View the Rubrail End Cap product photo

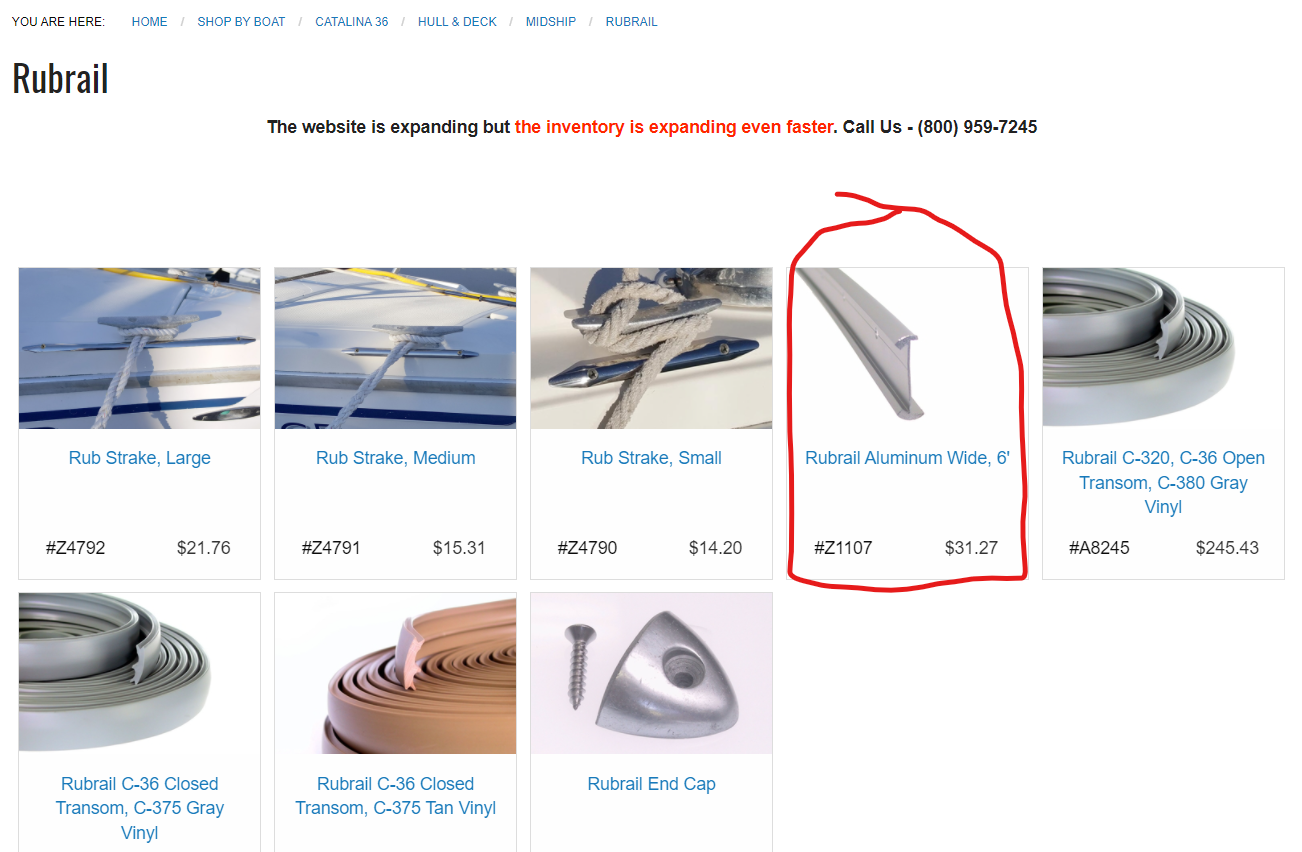point(652,673)
